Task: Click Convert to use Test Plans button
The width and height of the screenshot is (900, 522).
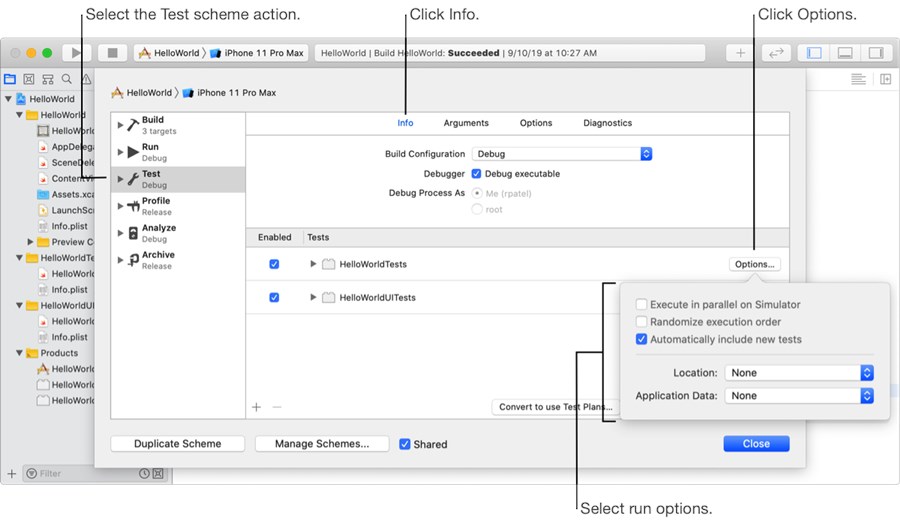Action: [x=556, y=407]
